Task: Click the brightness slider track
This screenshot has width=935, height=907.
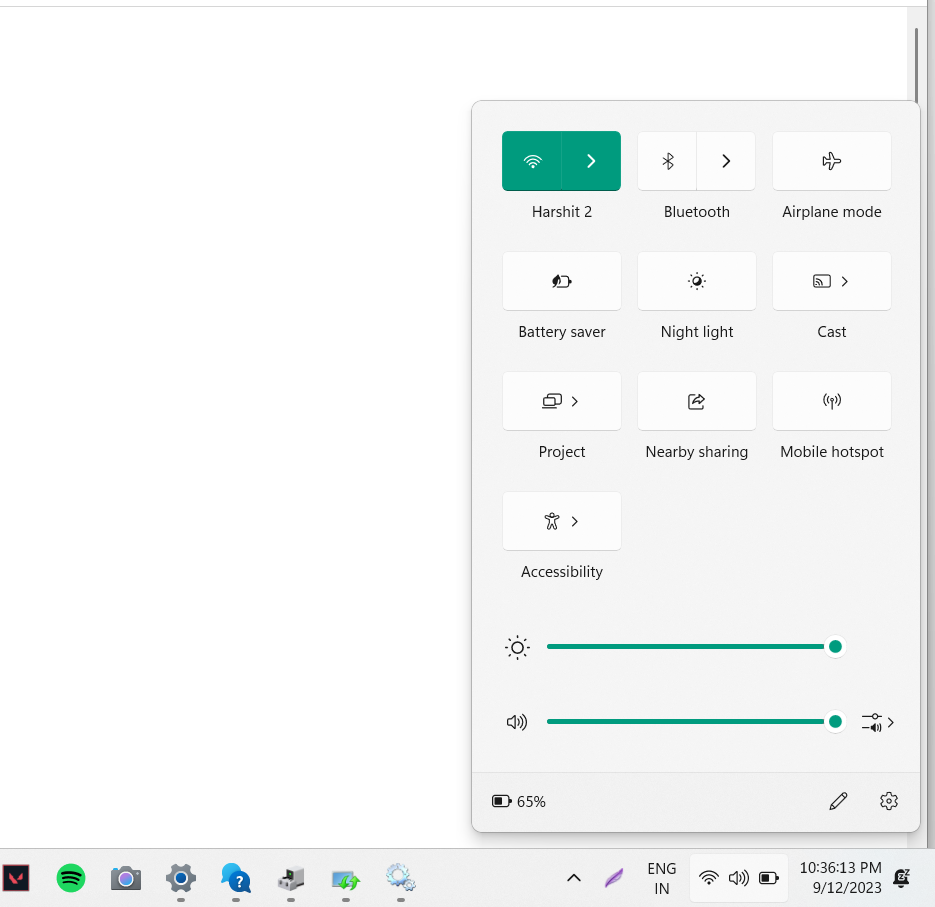Action: [x=690, y=647]
